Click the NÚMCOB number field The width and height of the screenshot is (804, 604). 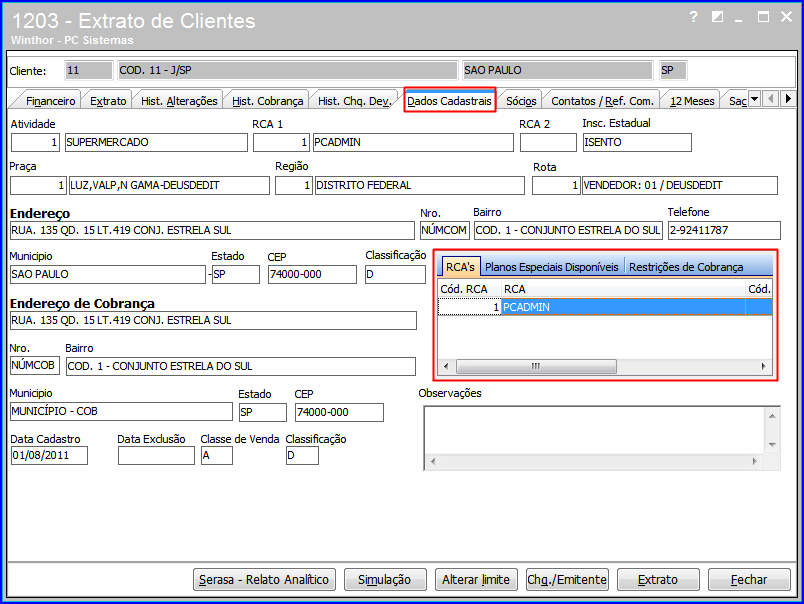coord(35,366)
